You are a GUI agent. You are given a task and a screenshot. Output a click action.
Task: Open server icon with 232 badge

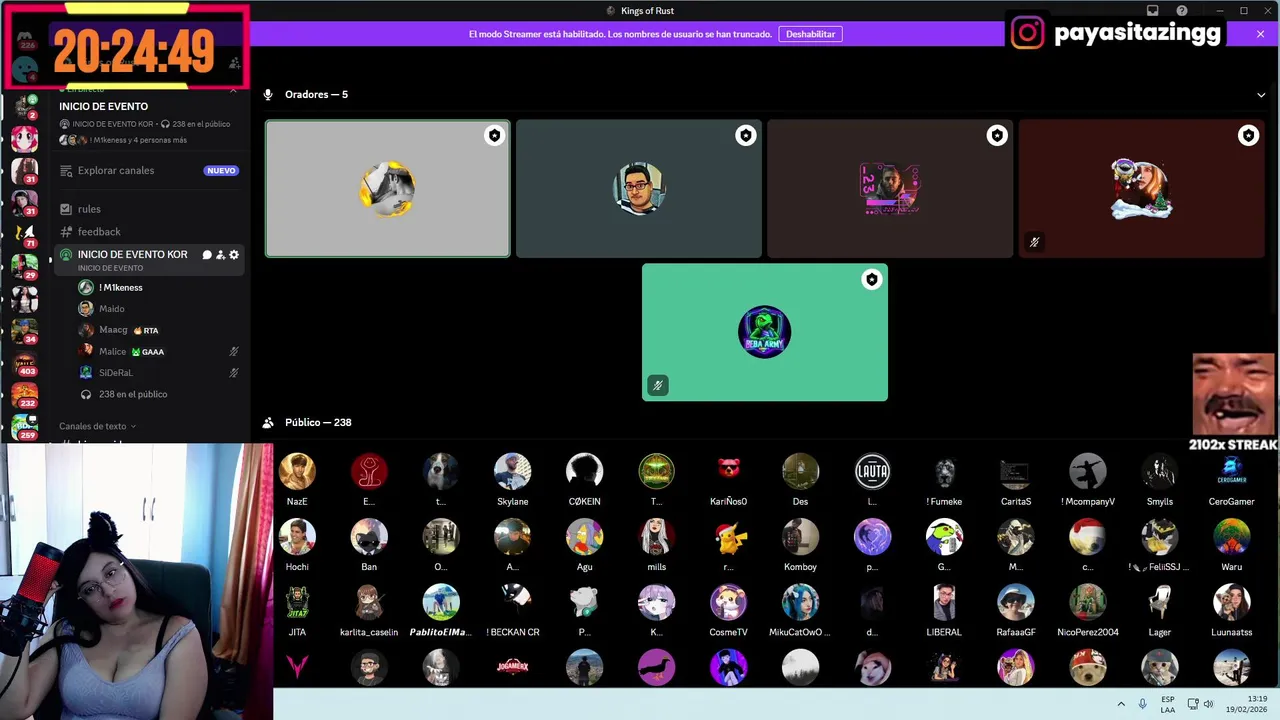pos(24,394)
